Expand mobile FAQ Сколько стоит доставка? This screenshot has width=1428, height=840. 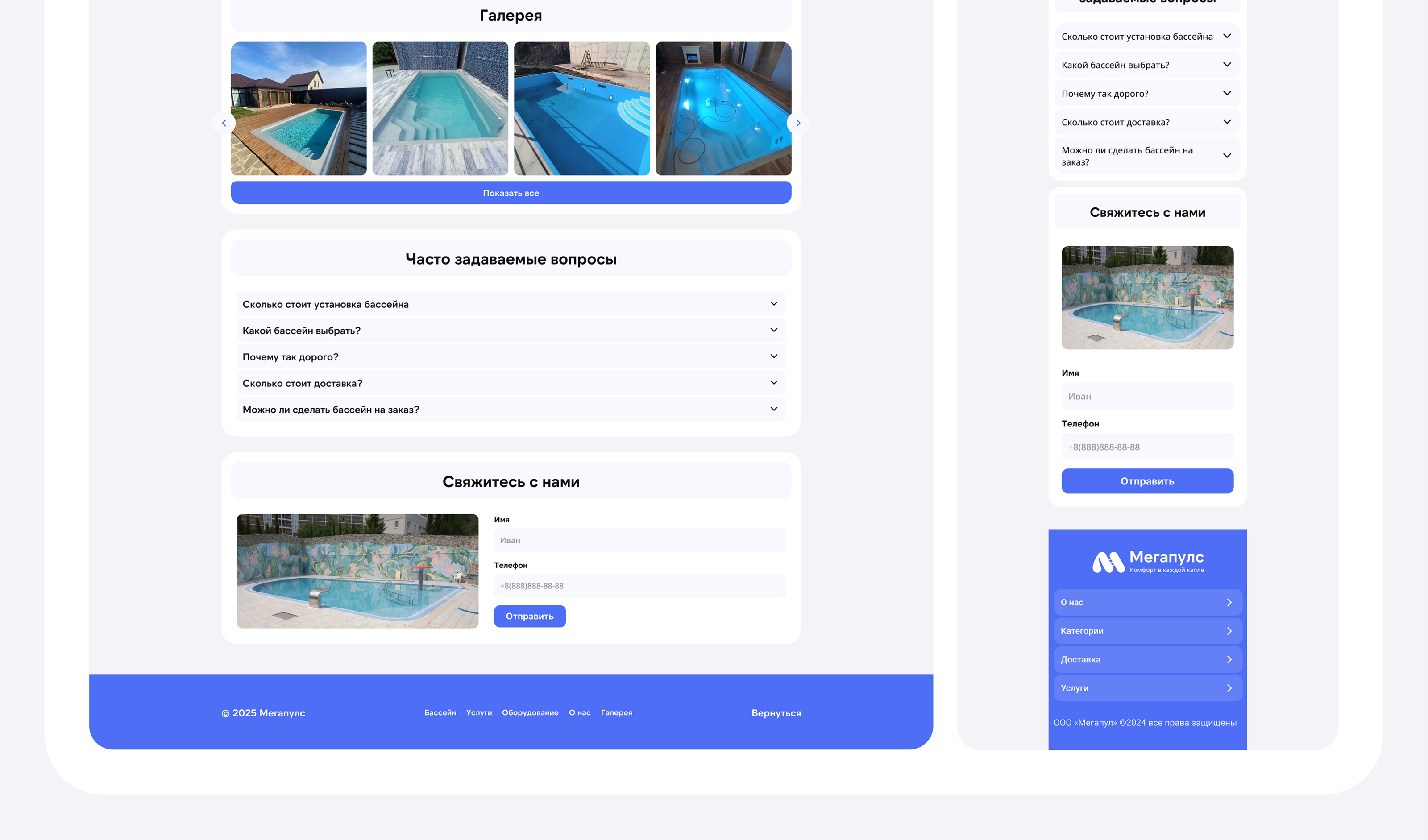point(1227,122)
